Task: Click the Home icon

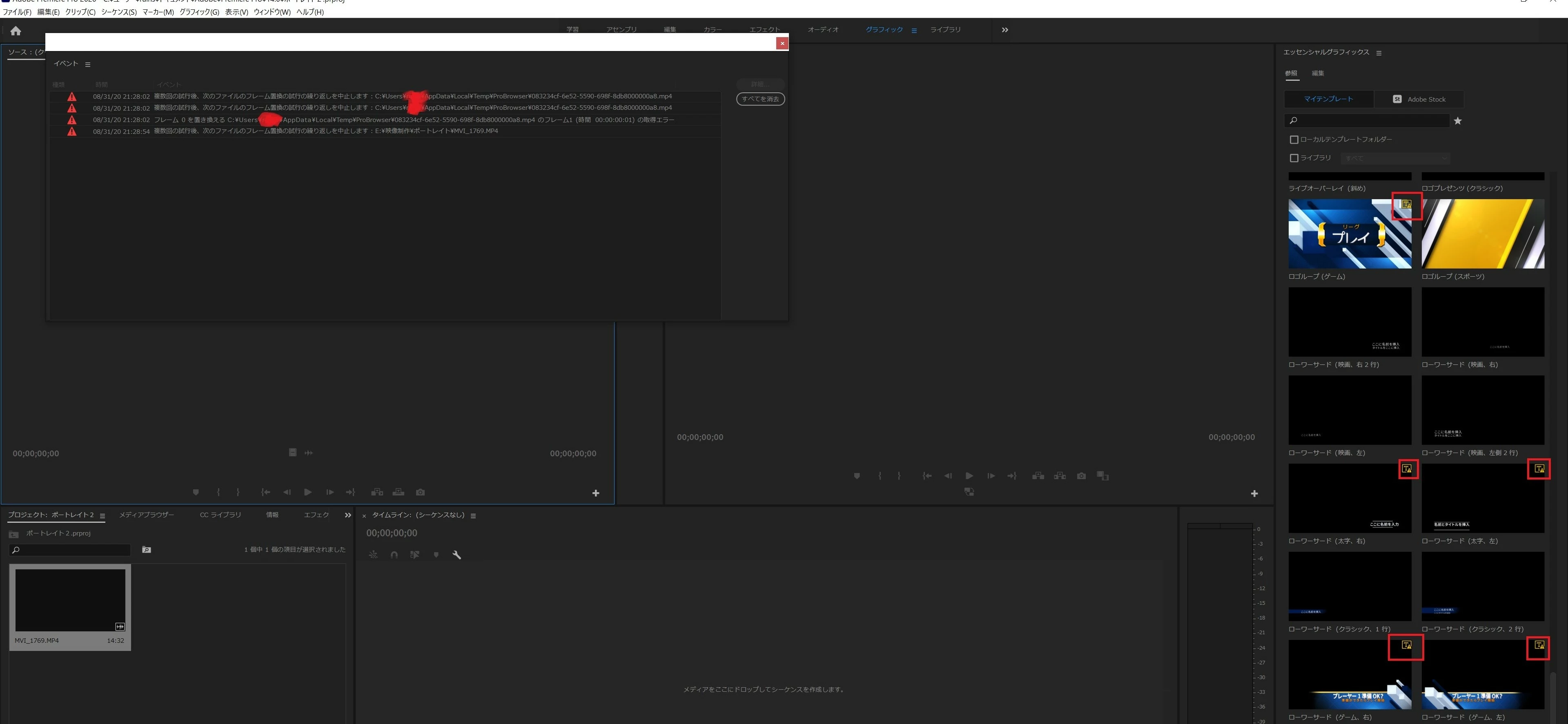Action: click(16, 31)
